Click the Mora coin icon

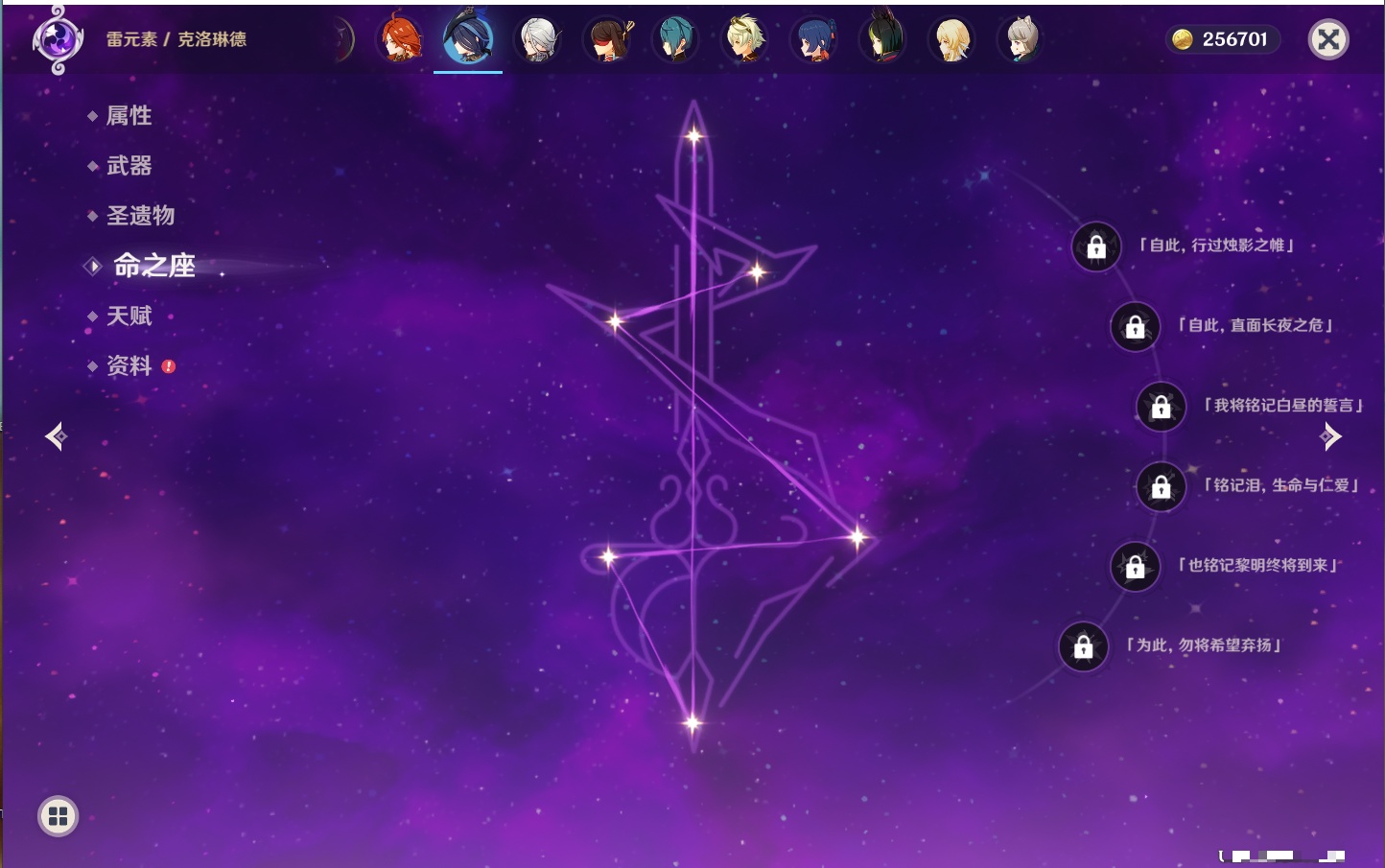click(x=1183, y=39)
